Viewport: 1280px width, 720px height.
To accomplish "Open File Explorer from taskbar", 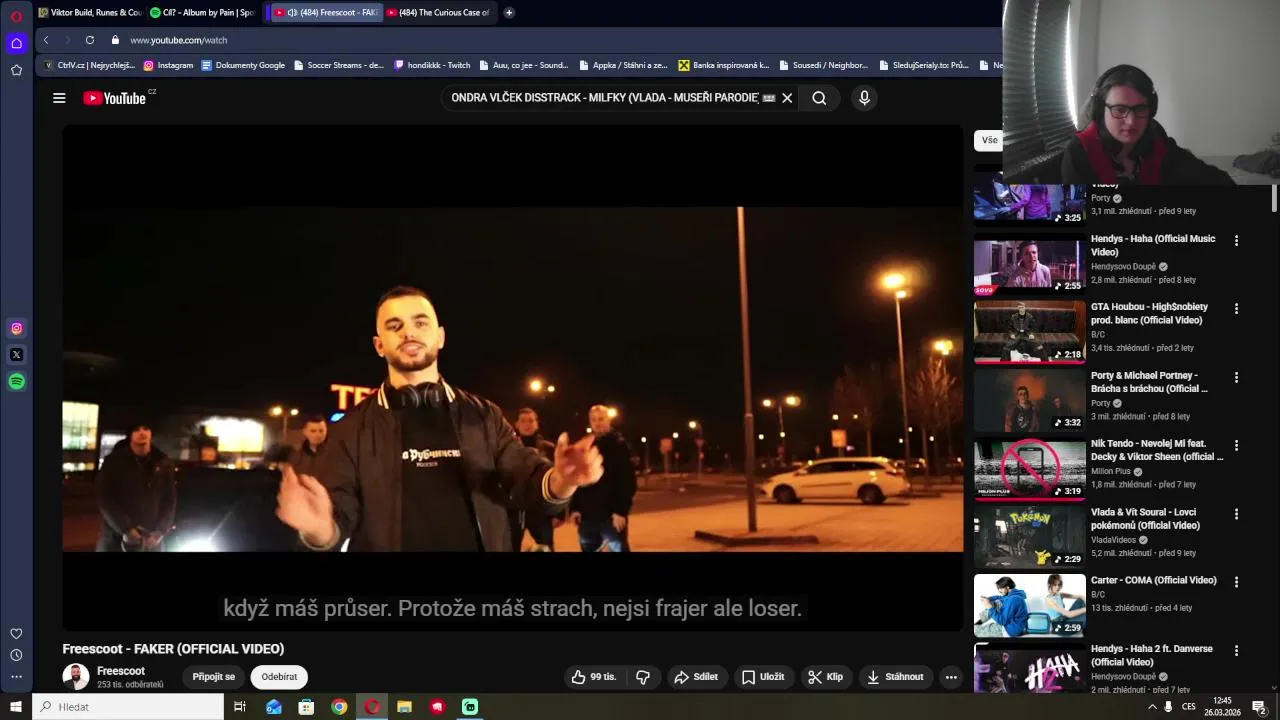I will 404,707.
